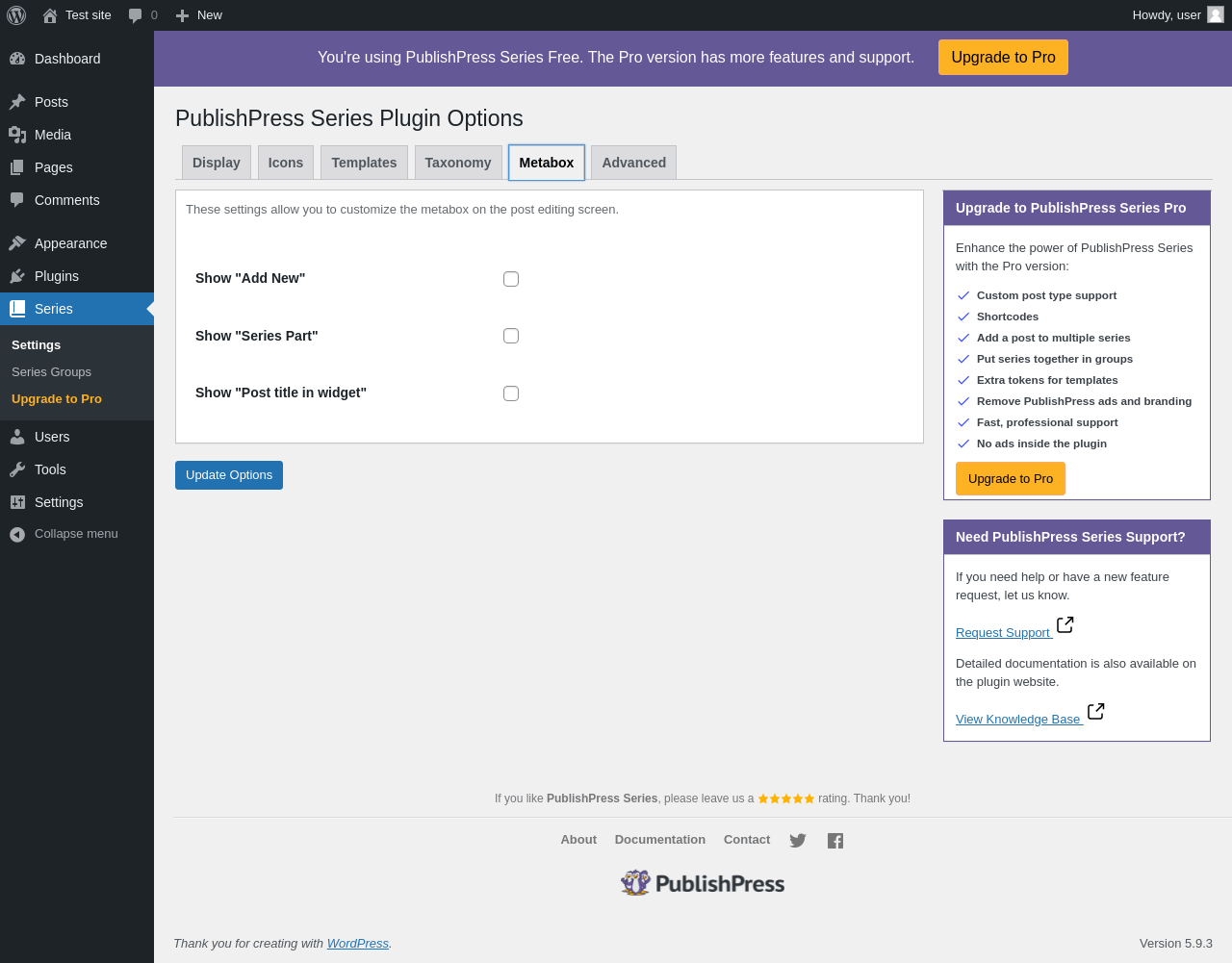Click the Test site home icon
The width and height of the screenshot is (1232, 963).
pos(50,15)
